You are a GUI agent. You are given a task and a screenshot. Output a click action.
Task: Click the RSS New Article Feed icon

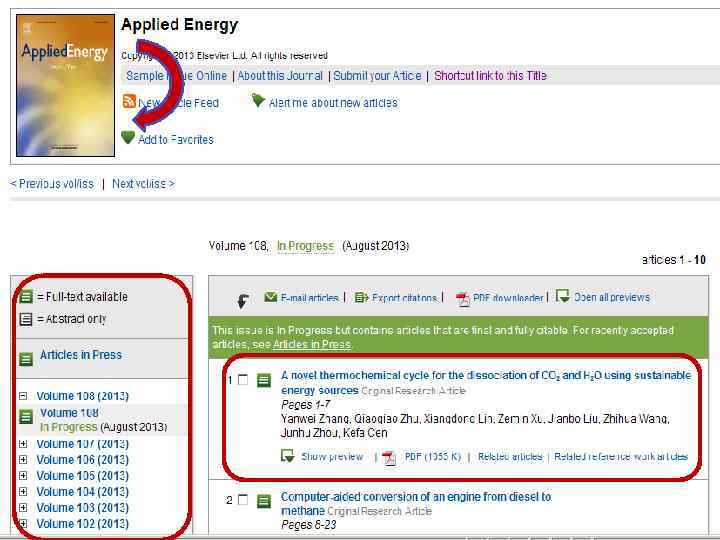(x=129, y=101)
